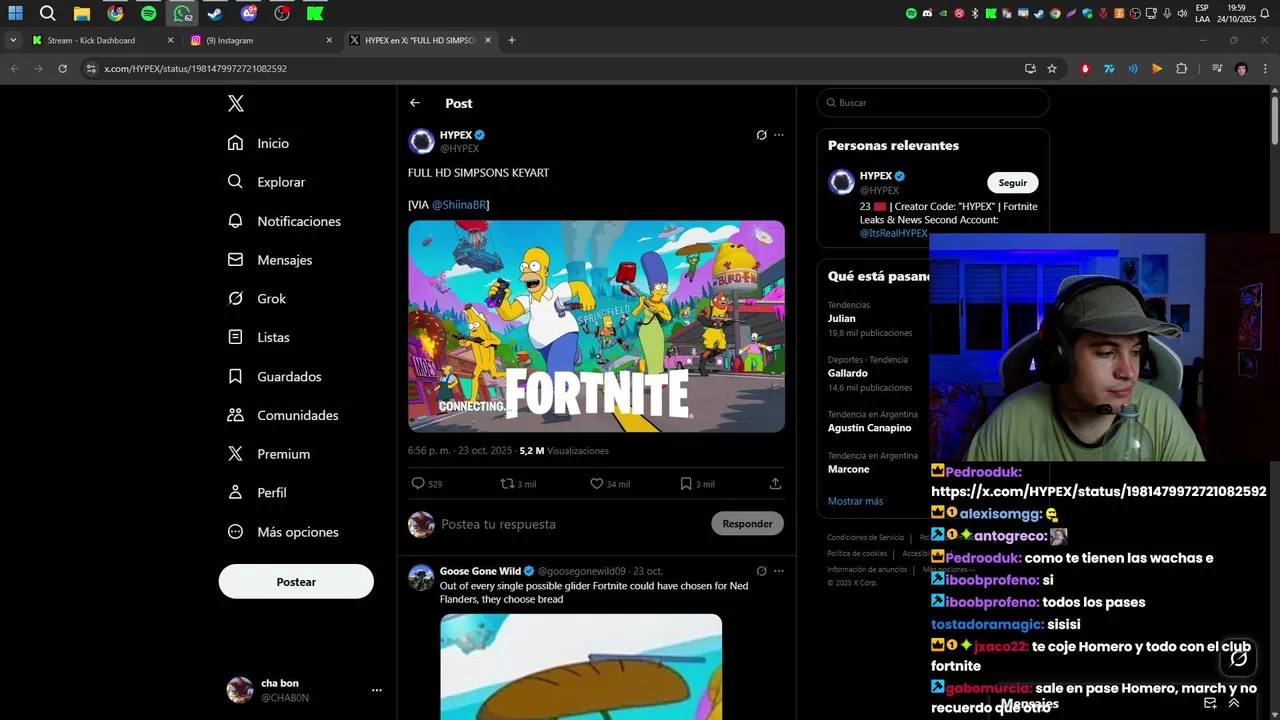Viewport: 1280px width, 720px height.
Task: Like the HYPEX post via heart icon
Action: click(x=597, y=484)
